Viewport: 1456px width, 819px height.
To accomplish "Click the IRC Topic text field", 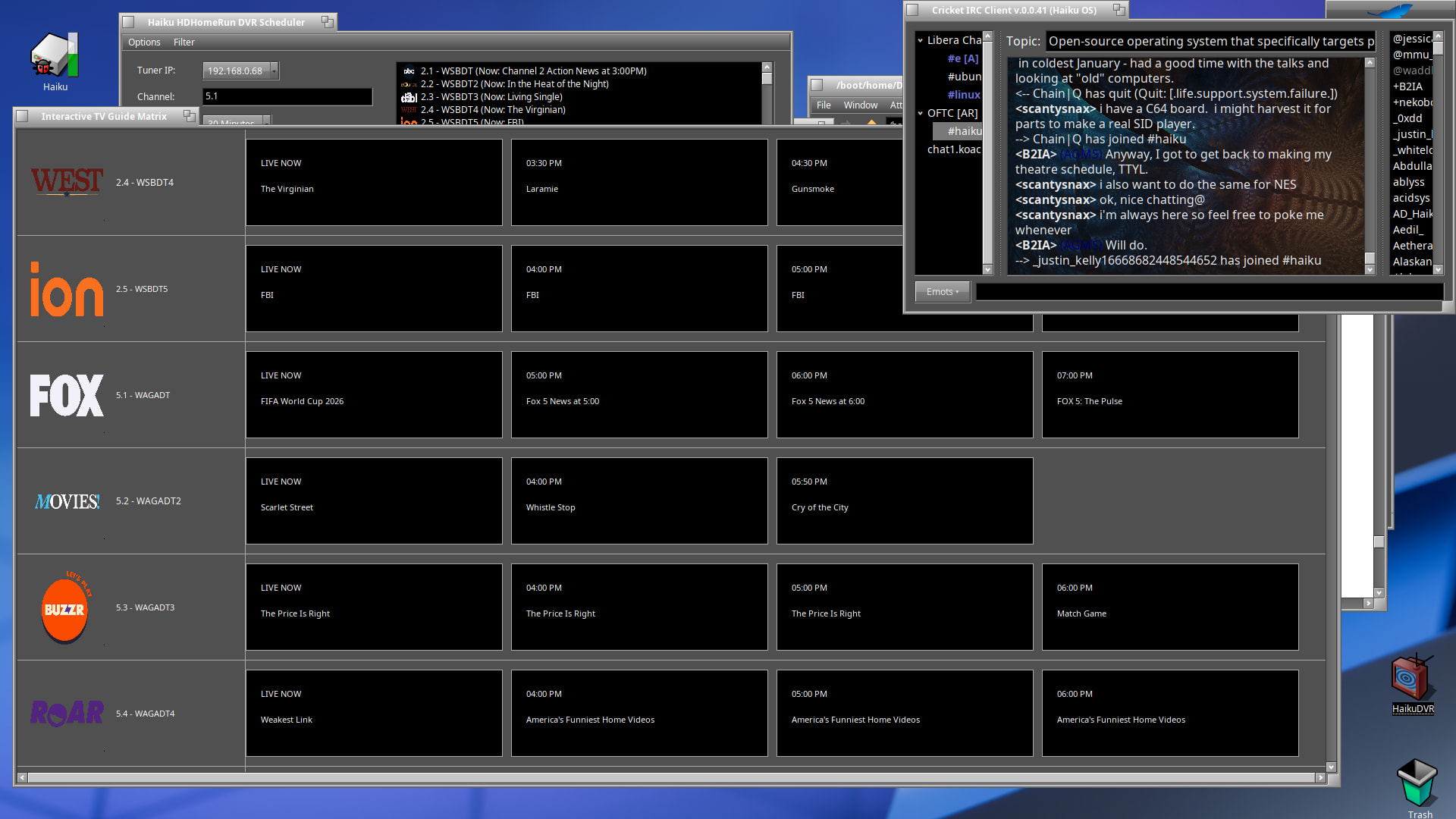I will (x=1211, y=41).
